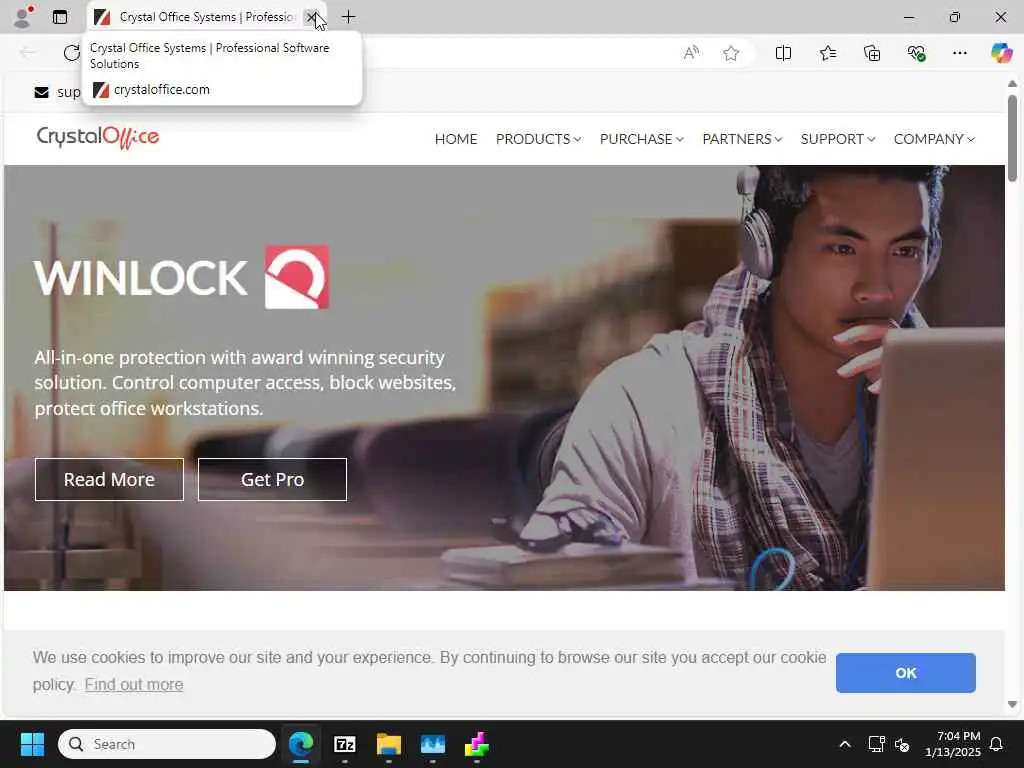Click the WinLock red product icon

(x=296, y=277)
